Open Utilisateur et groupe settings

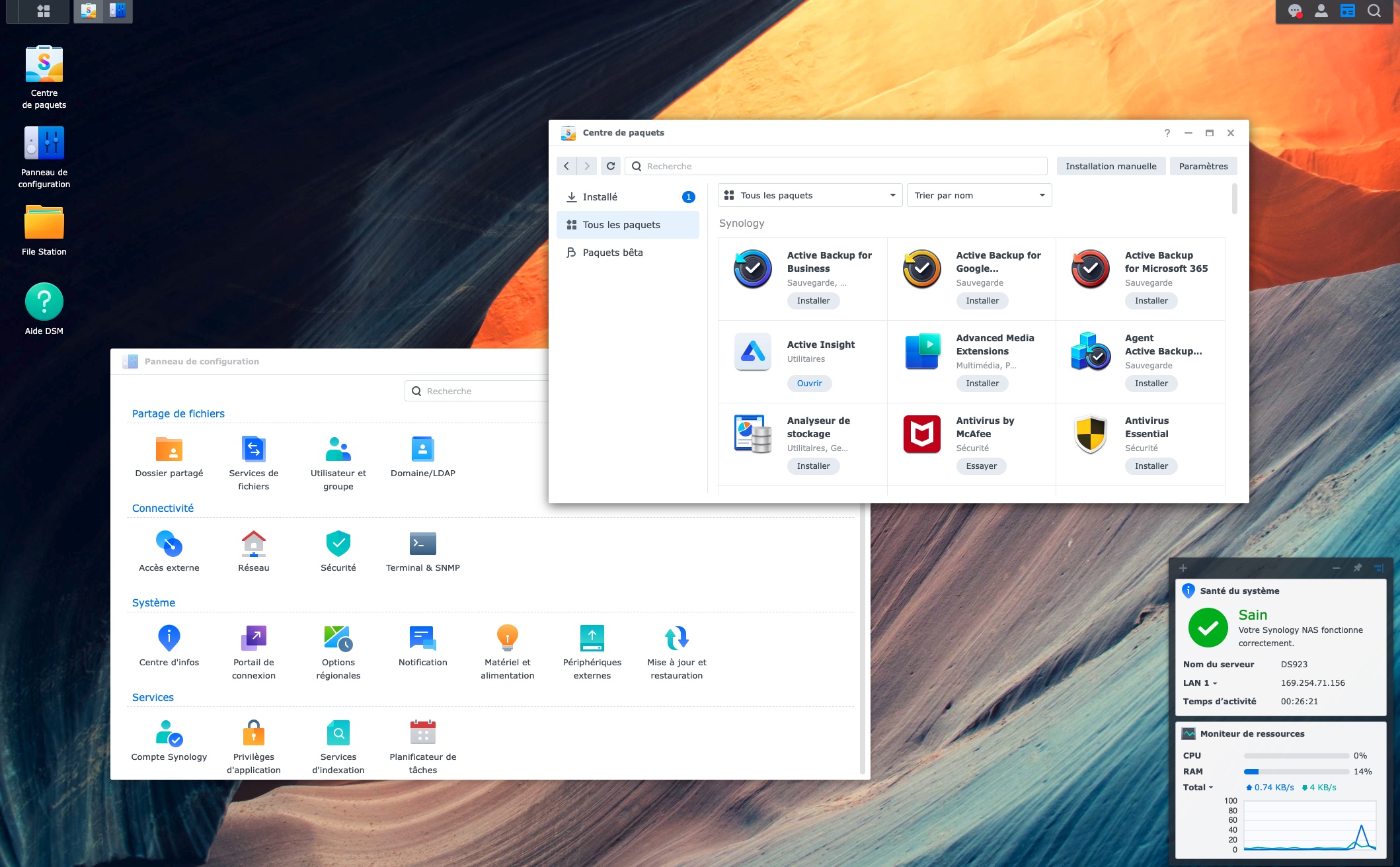(x=338, y=463)
